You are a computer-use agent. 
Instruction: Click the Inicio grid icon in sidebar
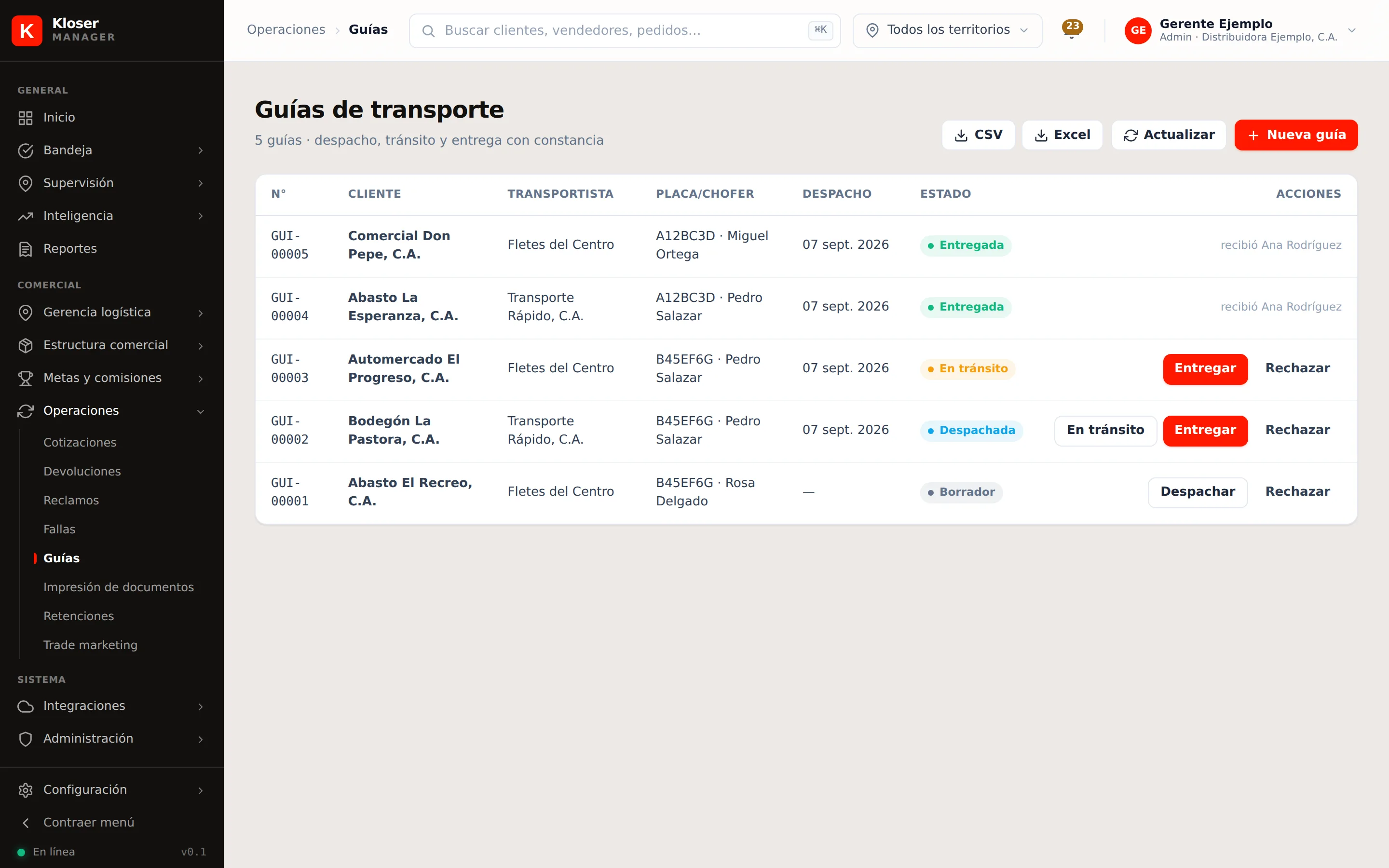25,118
